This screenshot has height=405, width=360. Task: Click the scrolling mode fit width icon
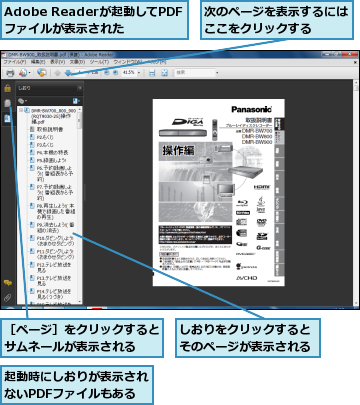[152, 73]
